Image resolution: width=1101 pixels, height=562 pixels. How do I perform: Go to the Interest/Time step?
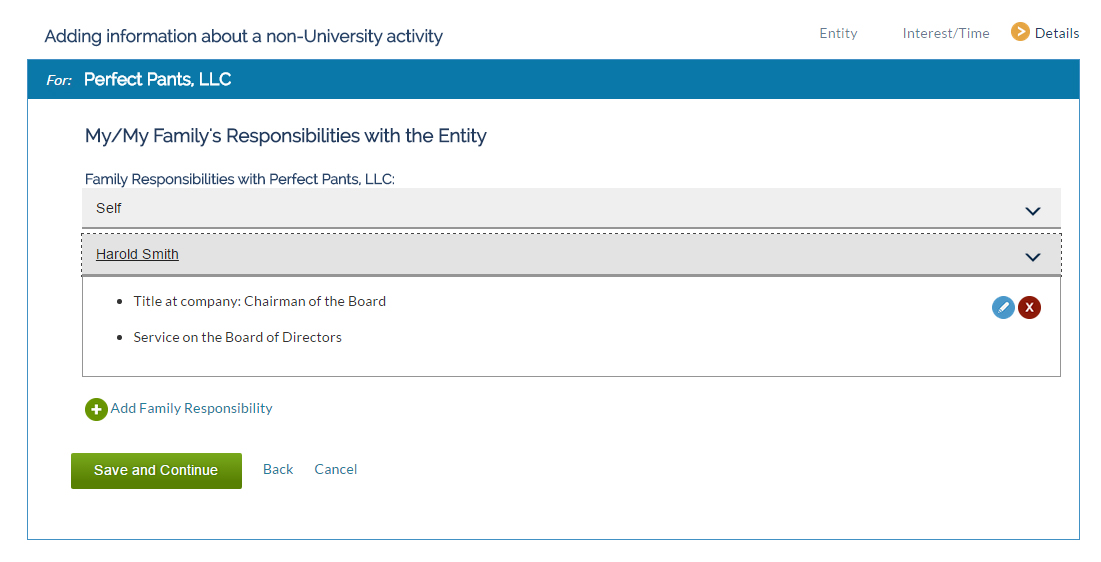[x=946, y=33]
